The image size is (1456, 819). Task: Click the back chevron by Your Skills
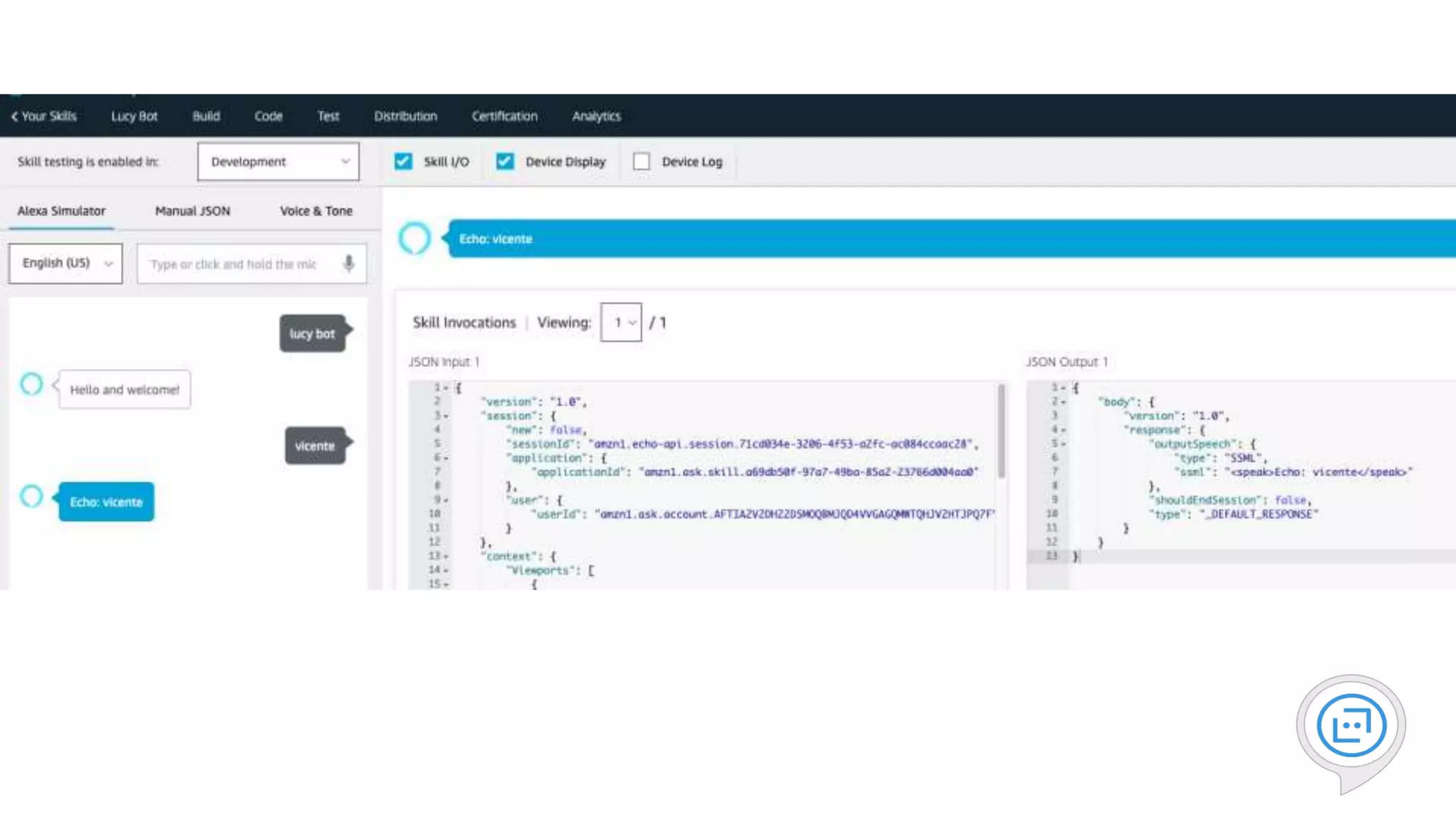pos(14,116)
